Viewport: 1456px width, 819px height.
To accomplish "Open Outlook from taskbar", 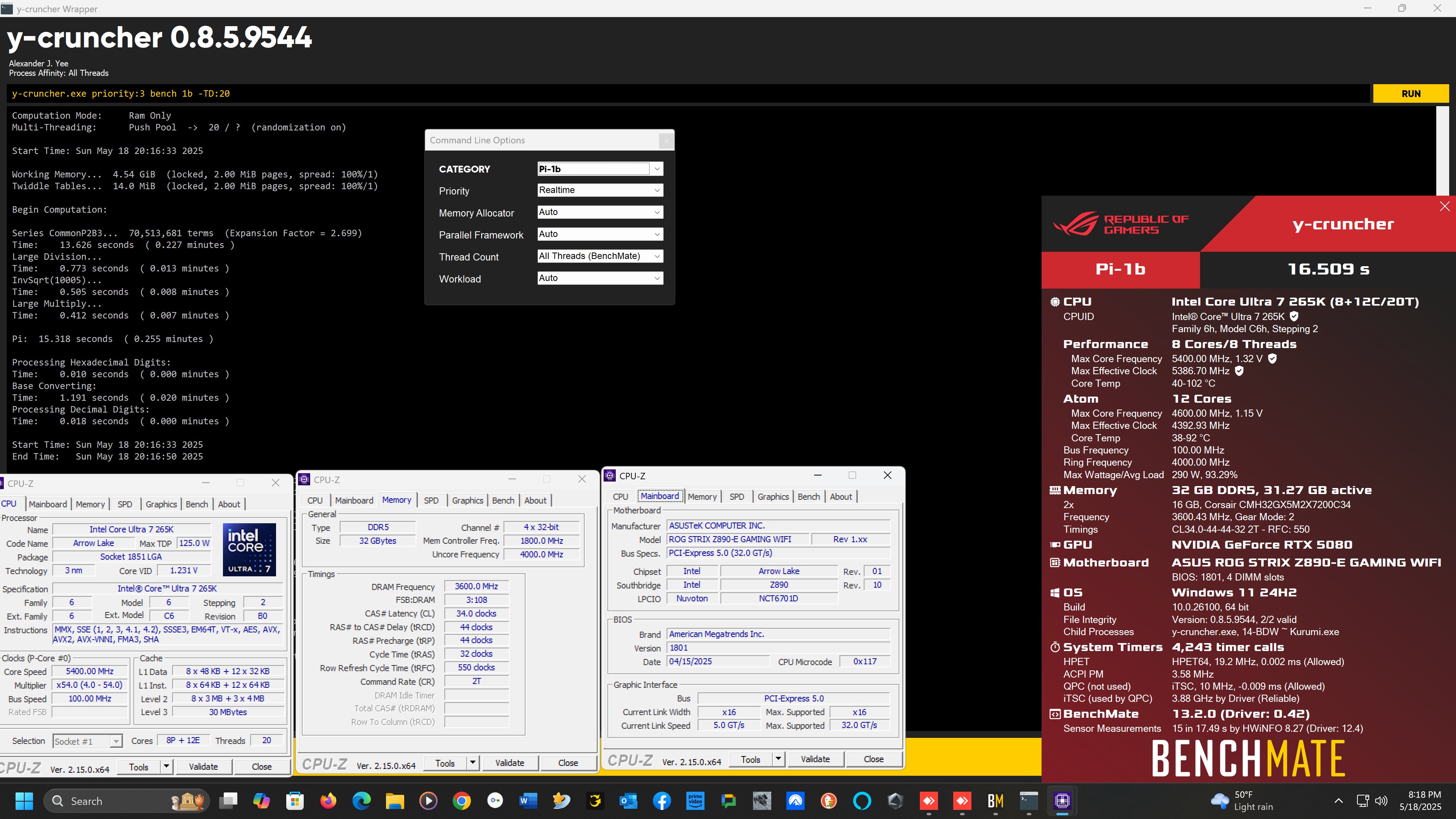I will click(628, 800).
